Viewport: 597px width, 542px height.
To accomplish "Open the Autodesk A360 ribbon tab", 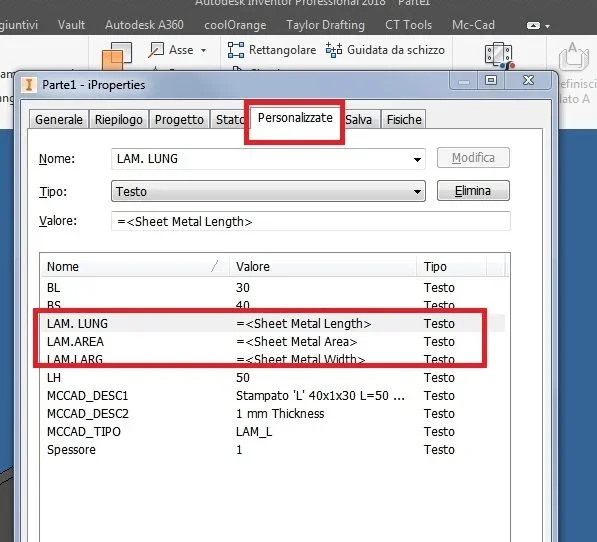I will click(144, 25).
